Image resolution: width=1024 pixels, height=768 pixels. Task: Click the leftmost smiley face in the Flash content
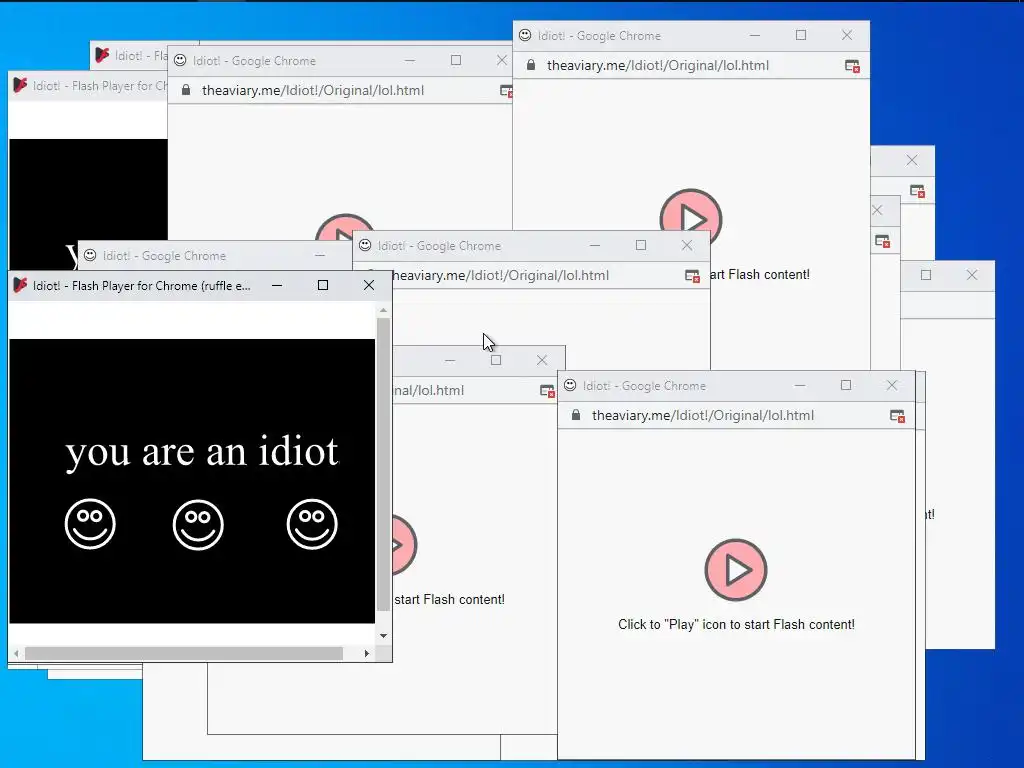tap(90, 524)
